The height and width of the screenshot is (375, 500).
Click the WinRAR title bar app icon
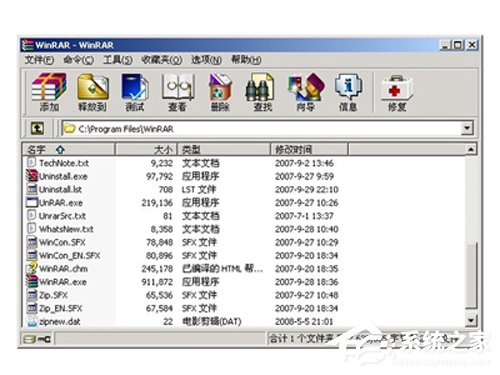(x=27, y=45)
